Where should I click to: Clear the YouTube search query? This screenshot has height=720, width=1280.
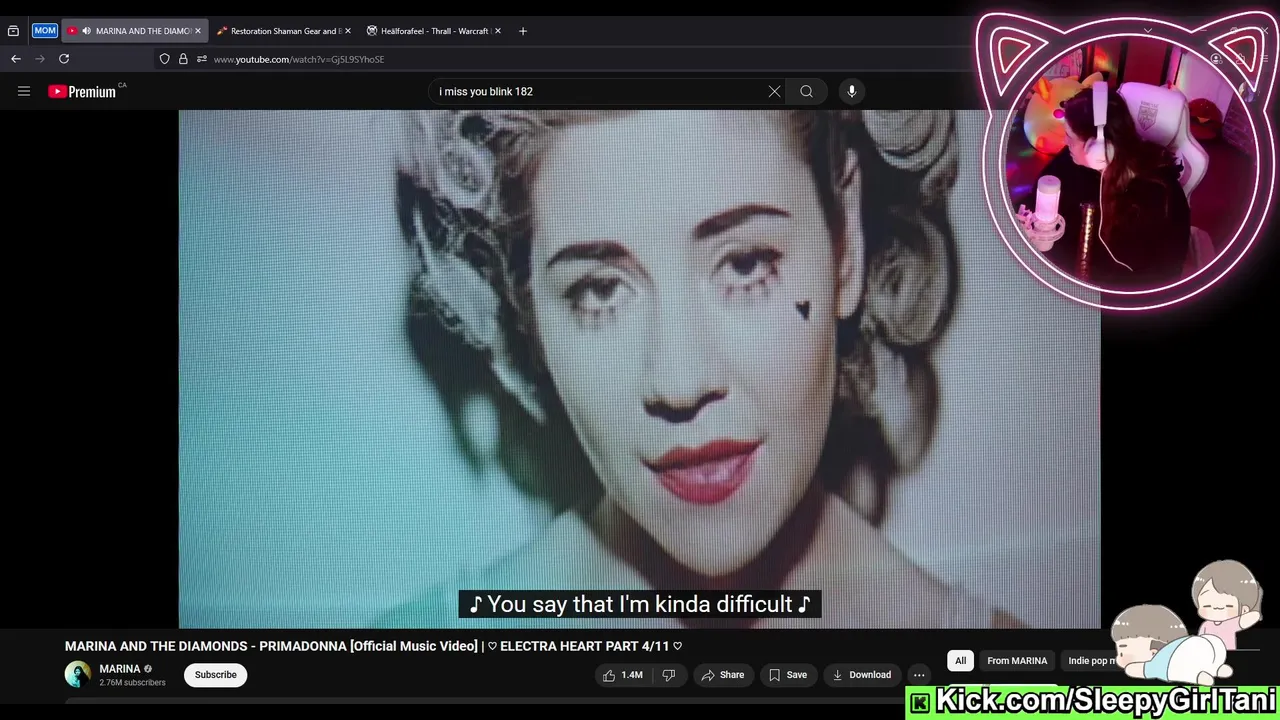774,91
